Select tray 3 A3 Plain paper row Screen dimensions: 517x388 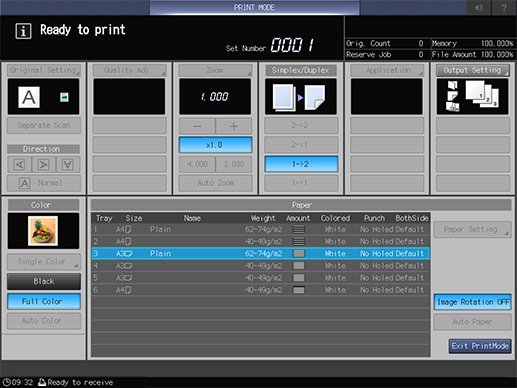[261, 254]
